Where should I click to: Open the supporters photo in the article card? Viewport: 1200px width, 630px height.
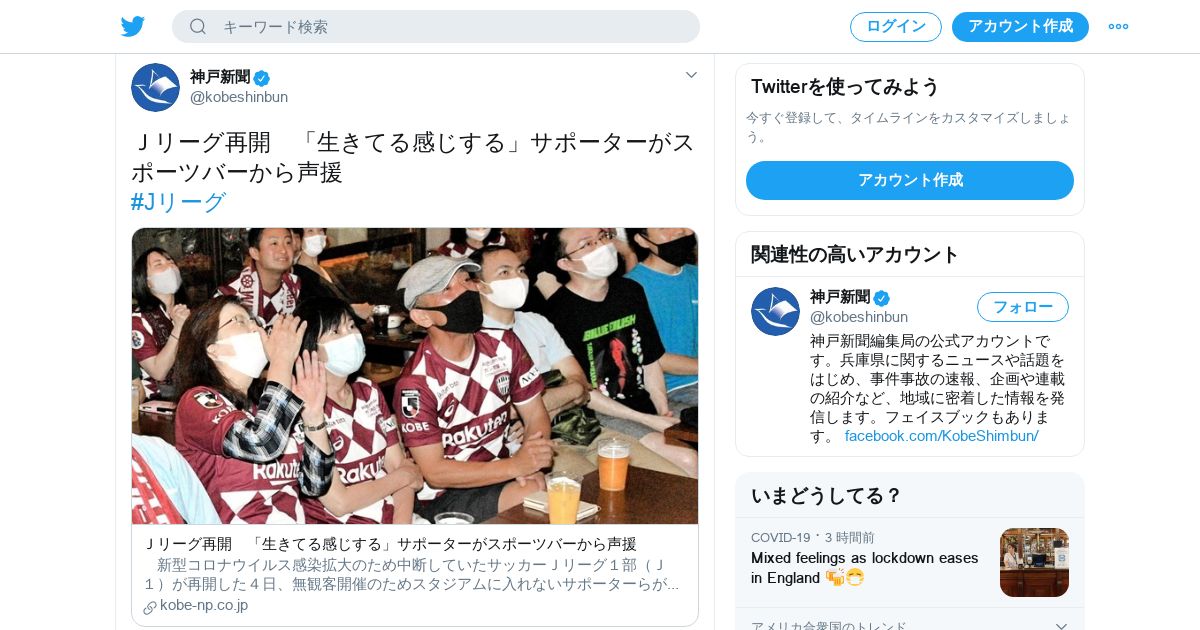click(x=415, y=376)
